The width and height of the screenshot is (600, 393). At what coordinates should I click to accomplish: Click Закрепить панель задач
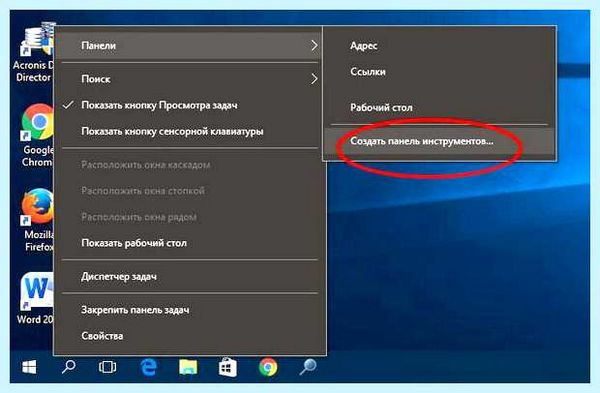[x=190, y=310]
